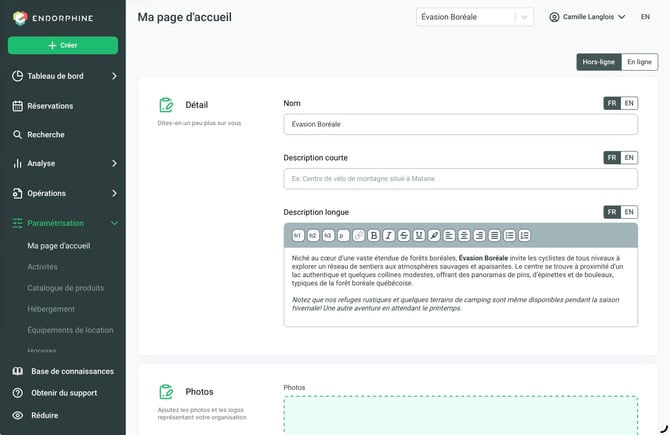Expand the Opérations submenu chevron

click(x=114, y=193)
